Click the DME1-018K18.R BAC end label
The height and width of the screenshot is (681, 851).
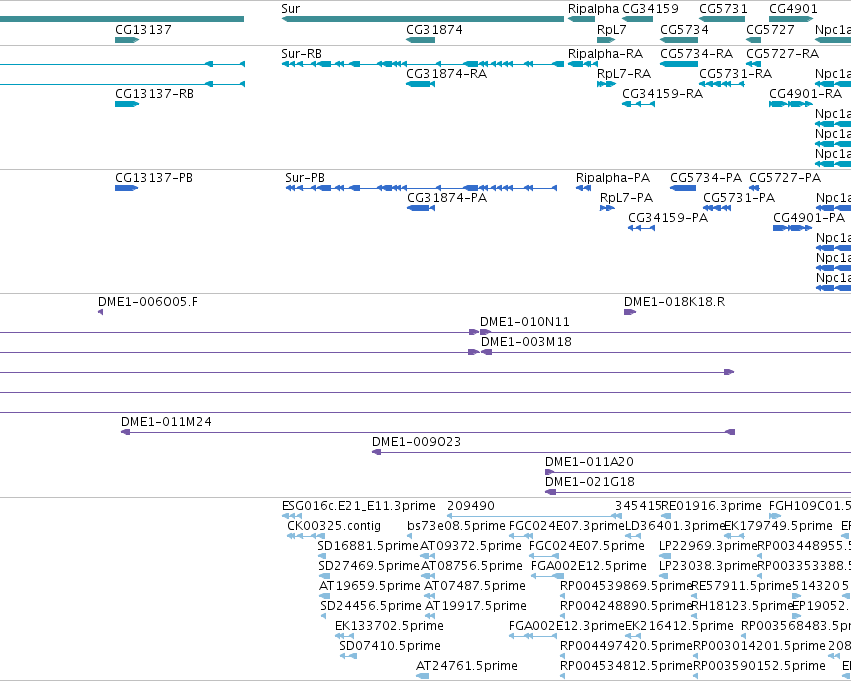675,302
